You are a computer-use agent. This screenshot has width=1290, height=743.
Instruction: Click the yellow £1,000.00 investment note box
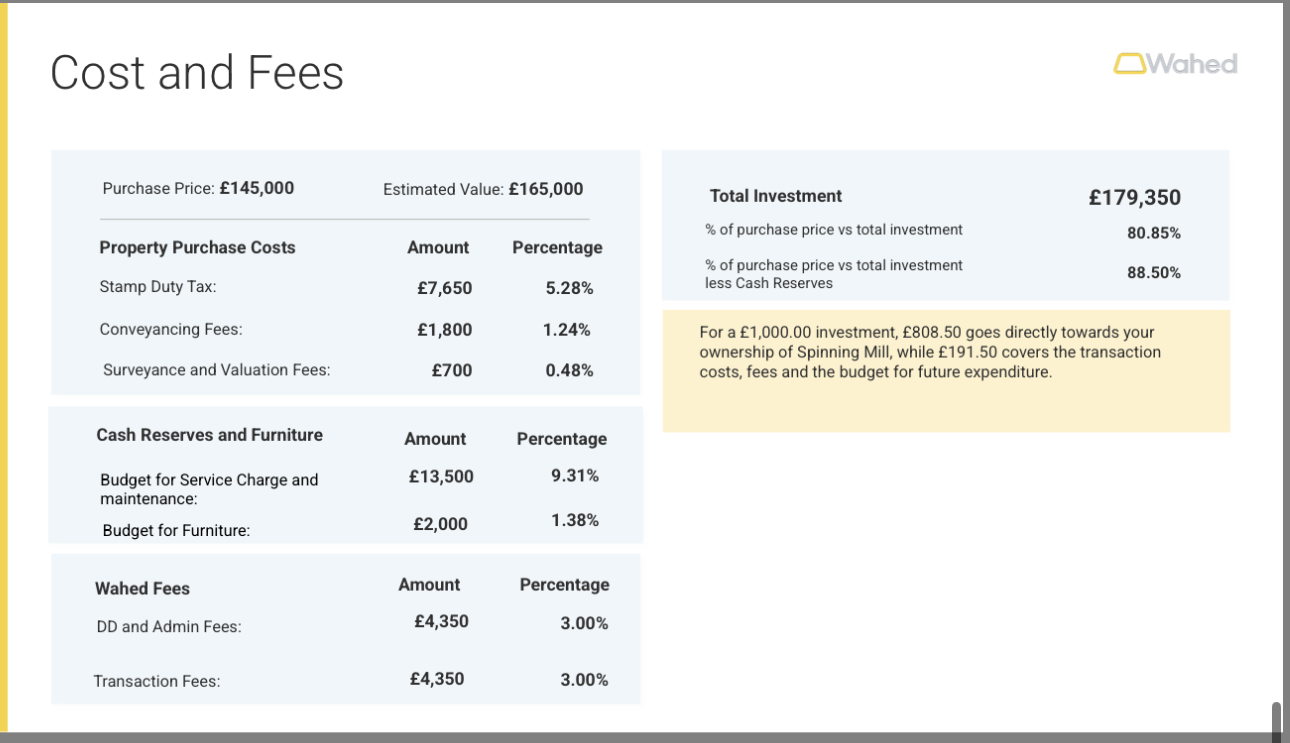(x=945, y=371)
